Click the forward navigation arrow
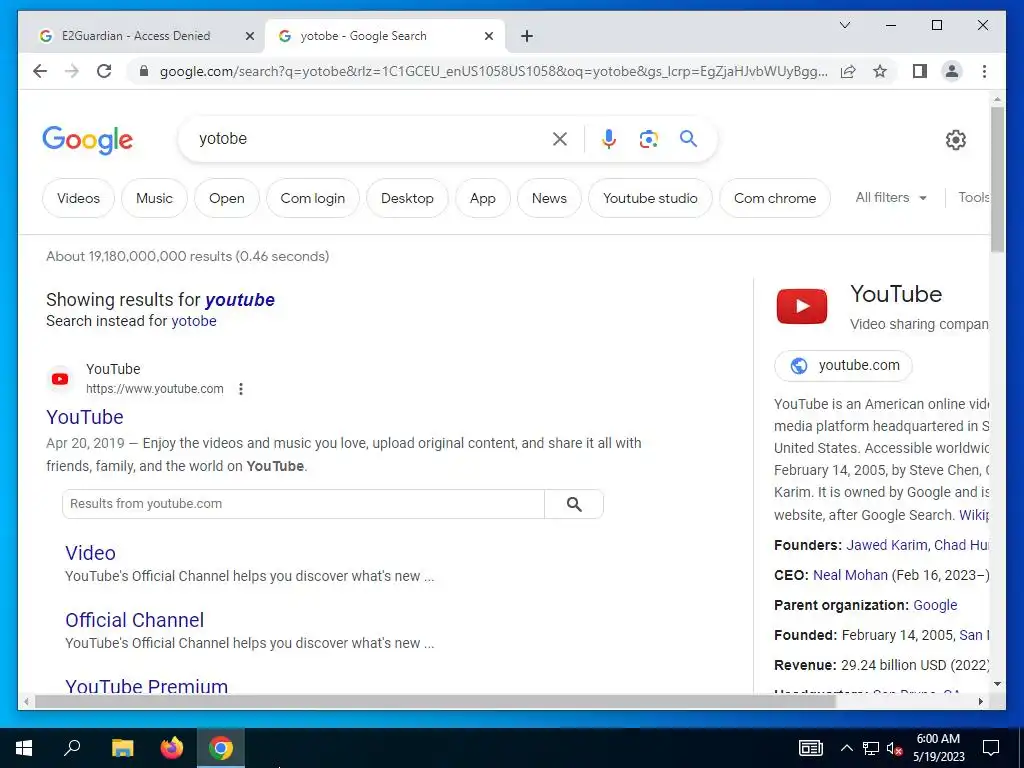The width and height of the screenshot is (1024, 768). (x=72, y=71)
